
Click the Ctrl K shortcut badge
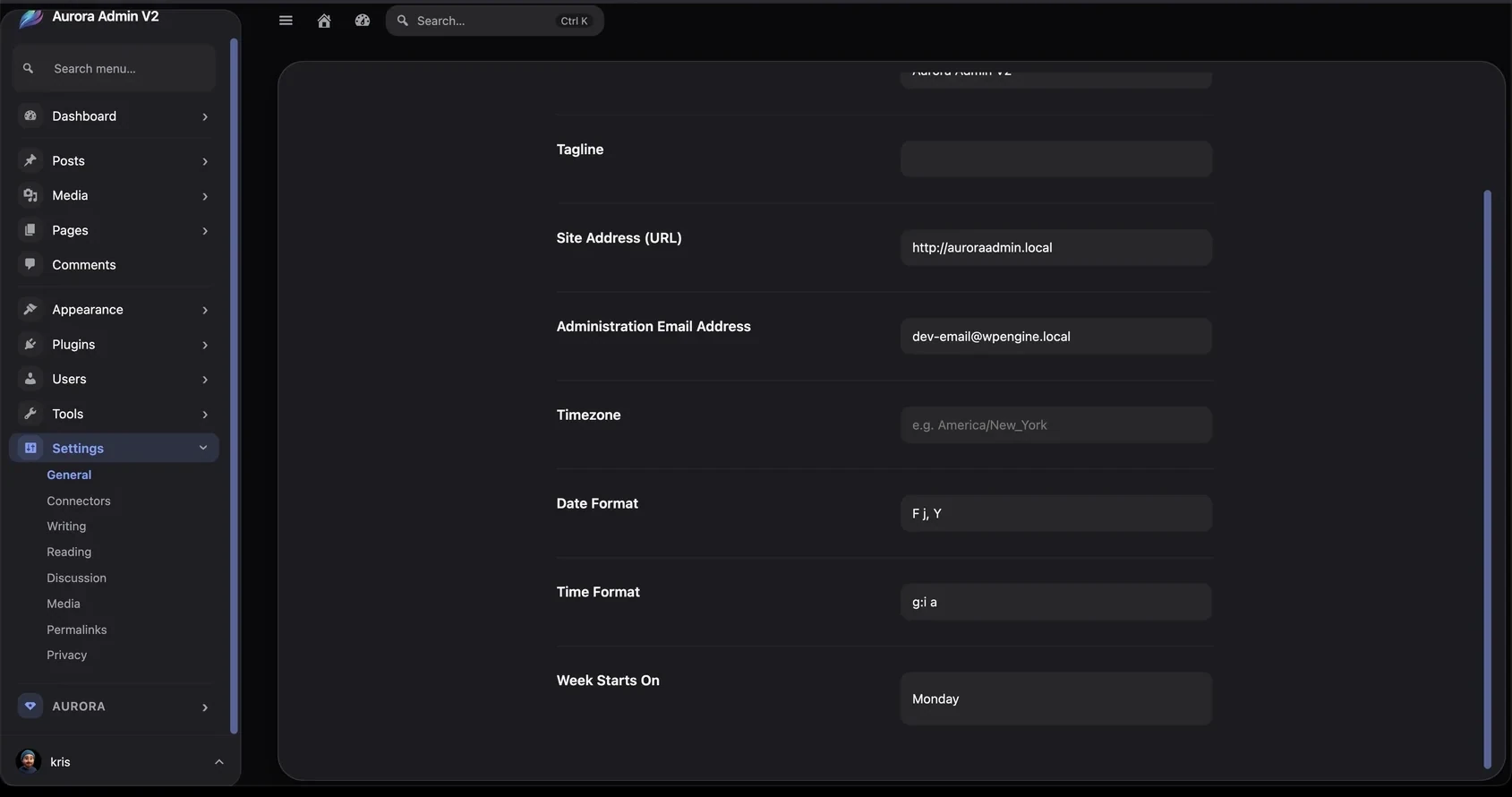[x=574, y=21]
